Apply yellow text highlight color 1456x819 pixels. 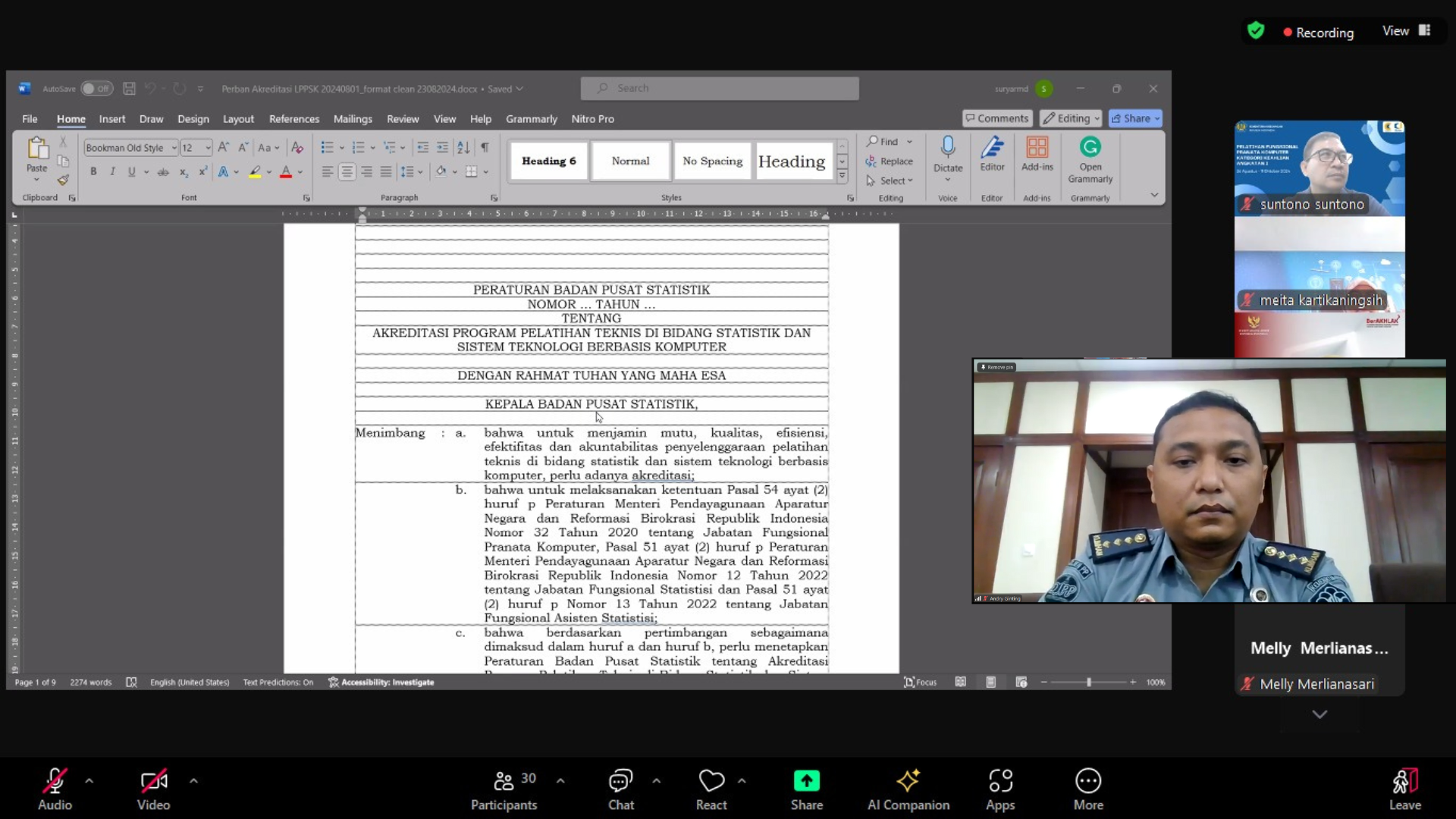255,172
